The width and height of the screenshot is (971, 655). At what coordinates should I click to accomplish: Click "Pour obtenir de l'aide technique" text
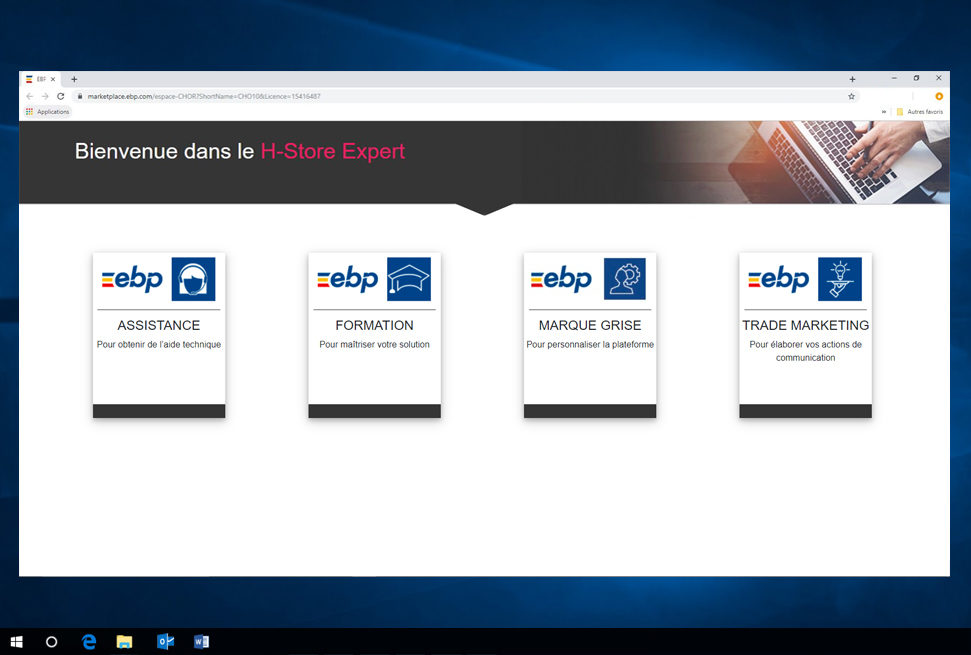point(159,344)
